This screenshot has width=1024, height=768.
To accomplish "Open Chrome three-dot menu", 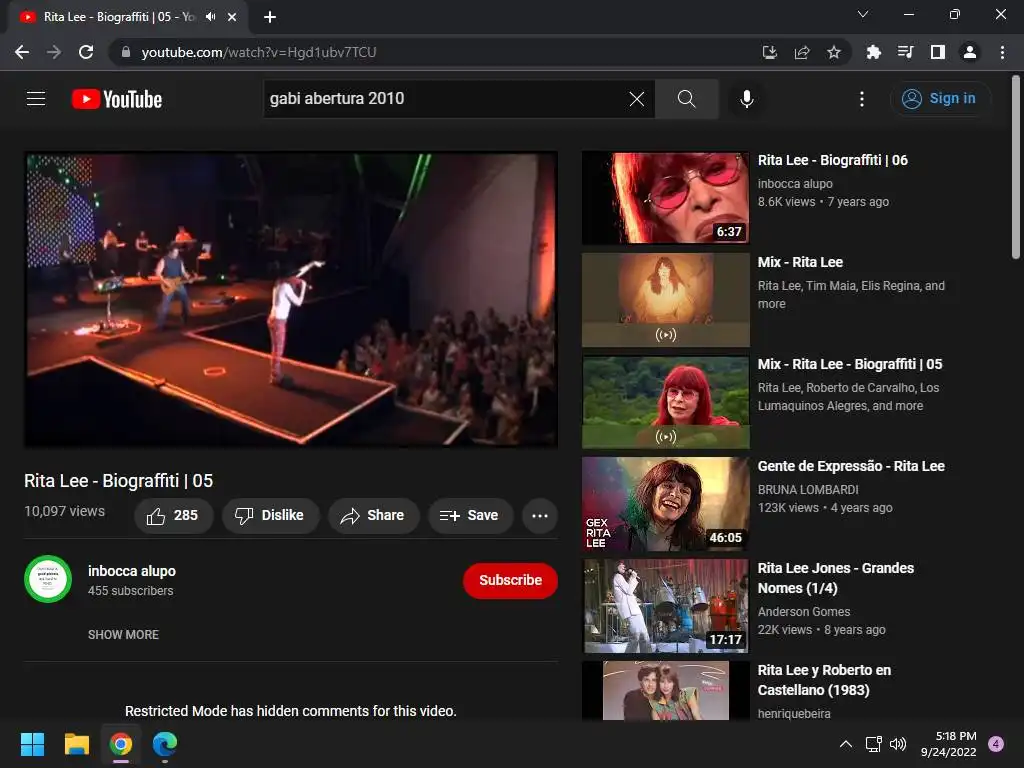I will pyautogui.click(x=1002, y=52).
